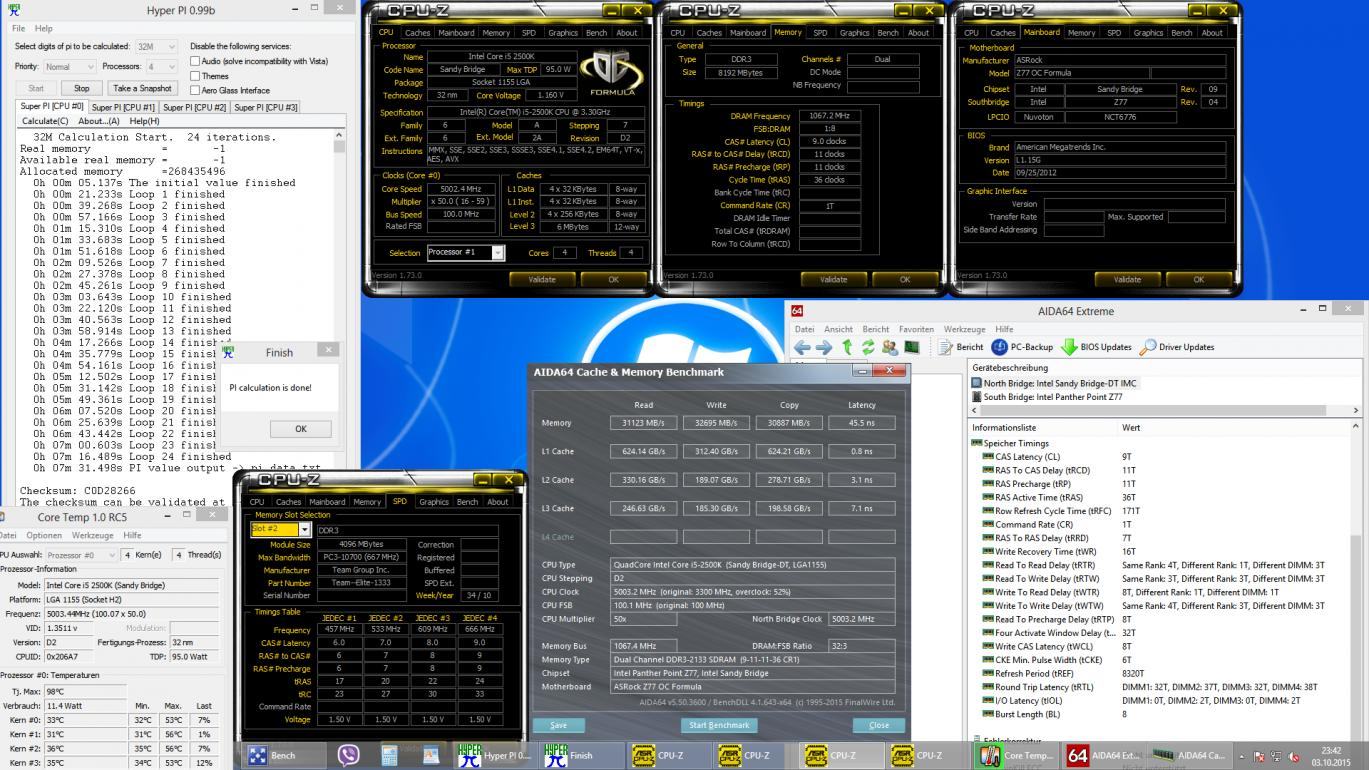The image size is (1369, 770).
Task: Click South Bridge Intel Panther Point entry
Action: 1047,397
